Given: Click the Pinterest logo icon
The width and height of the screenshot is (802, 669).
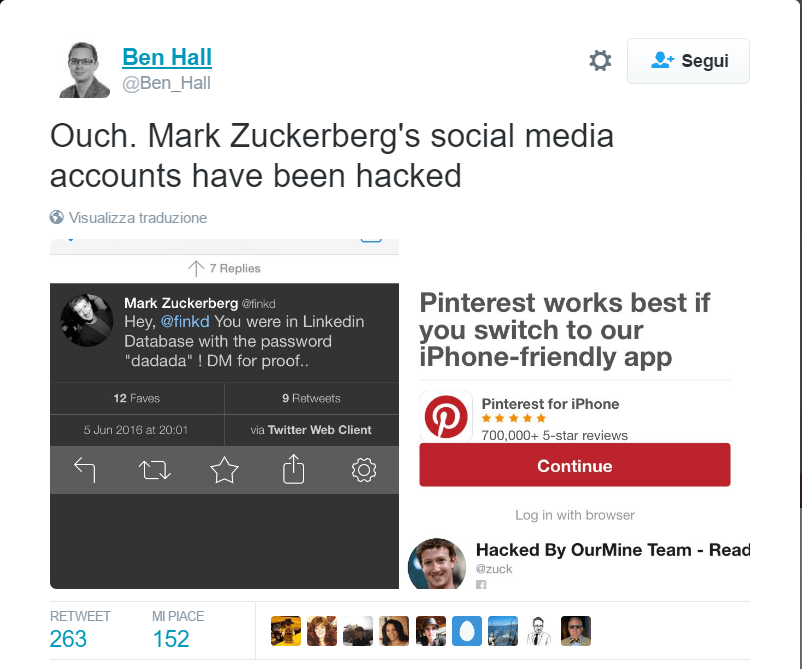Looking at the screenshot, I should coord(446,416).
